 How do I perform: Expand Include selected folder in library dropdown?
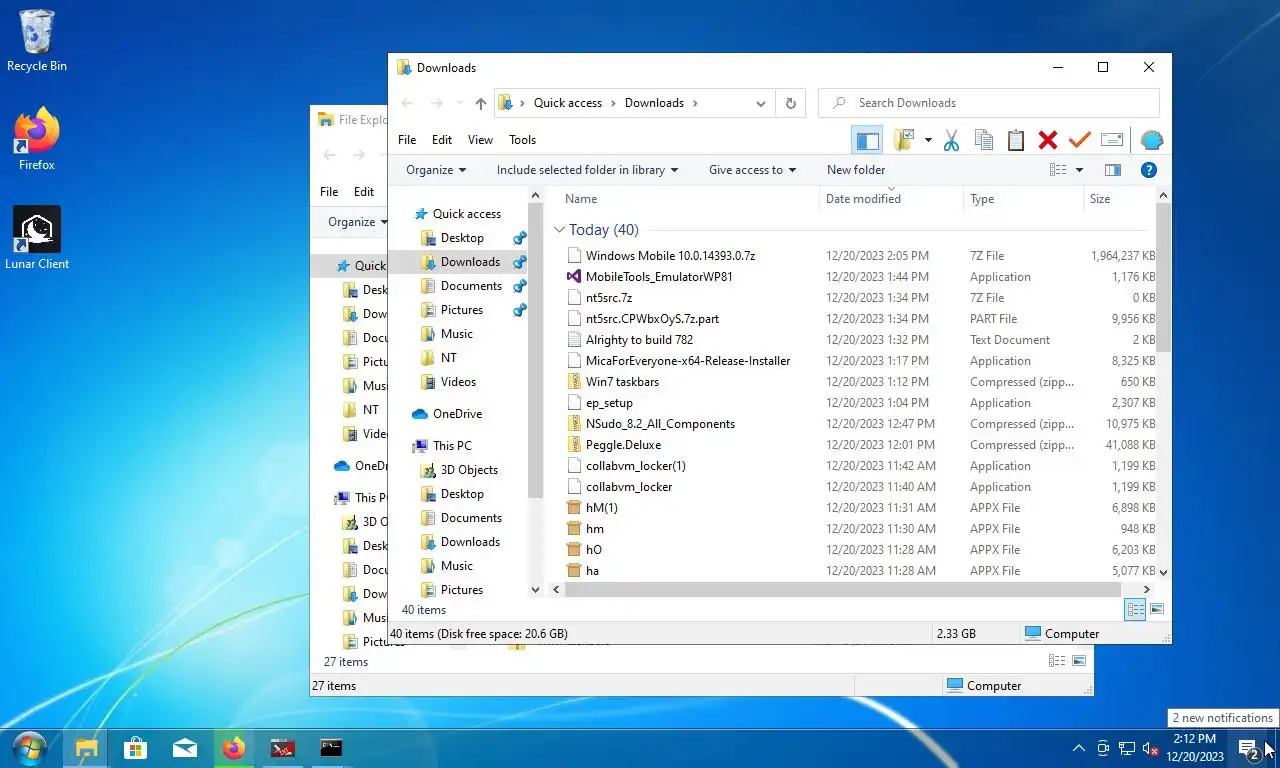click(x=587, y=170)
